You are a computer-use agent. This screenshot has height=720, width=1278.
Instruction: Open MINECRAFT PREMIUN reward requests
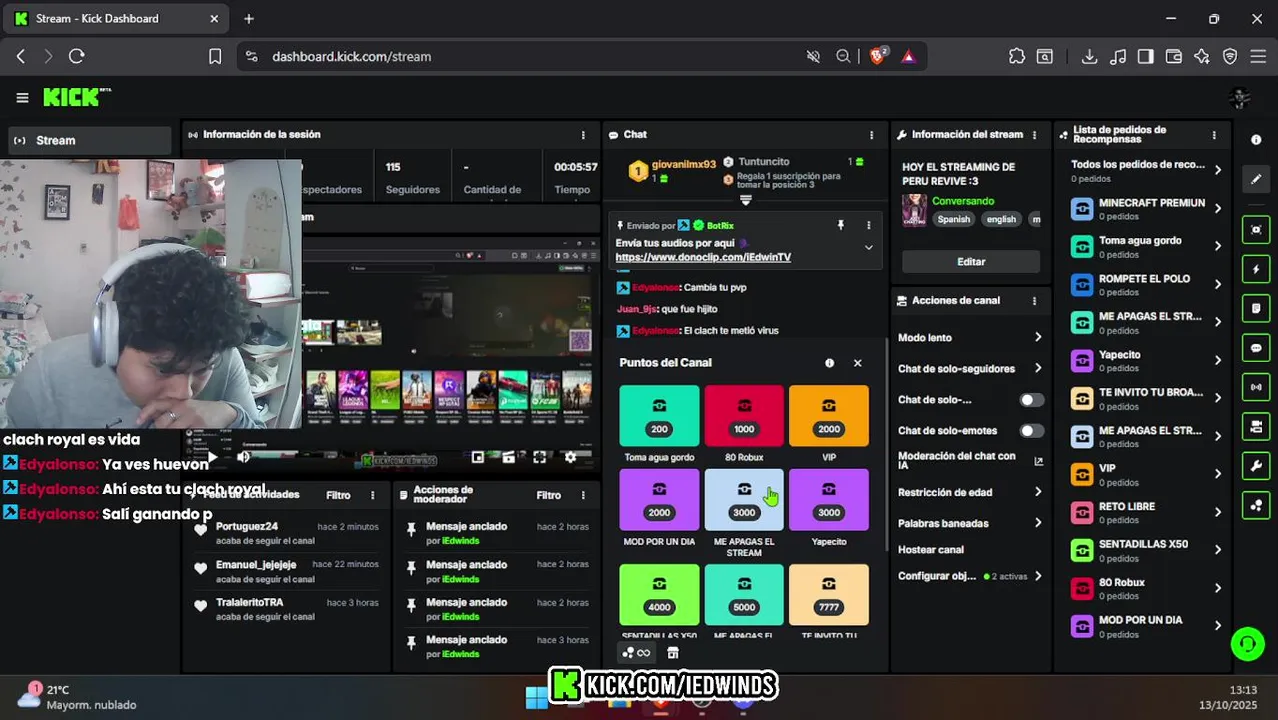[1146, 208]
